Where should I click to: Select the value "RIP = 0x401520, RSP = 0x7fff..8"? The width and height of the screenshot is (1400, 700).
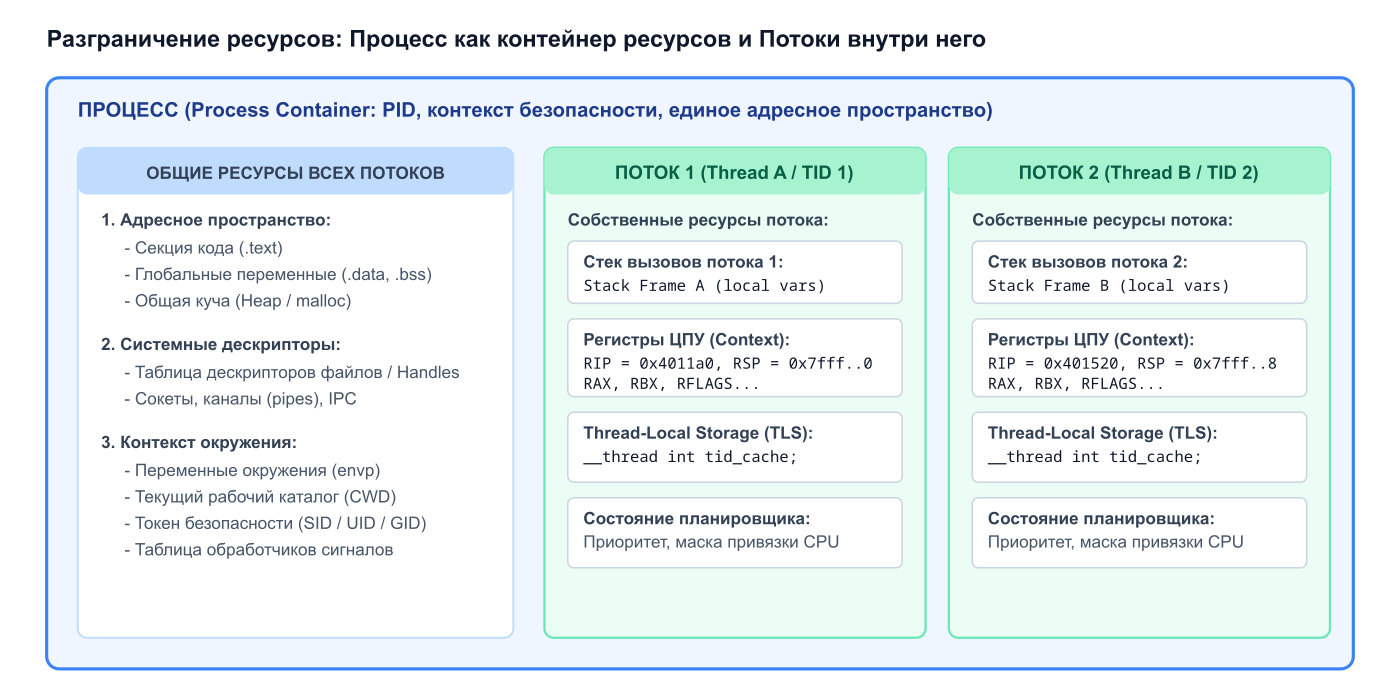(x=1133, y=363)
